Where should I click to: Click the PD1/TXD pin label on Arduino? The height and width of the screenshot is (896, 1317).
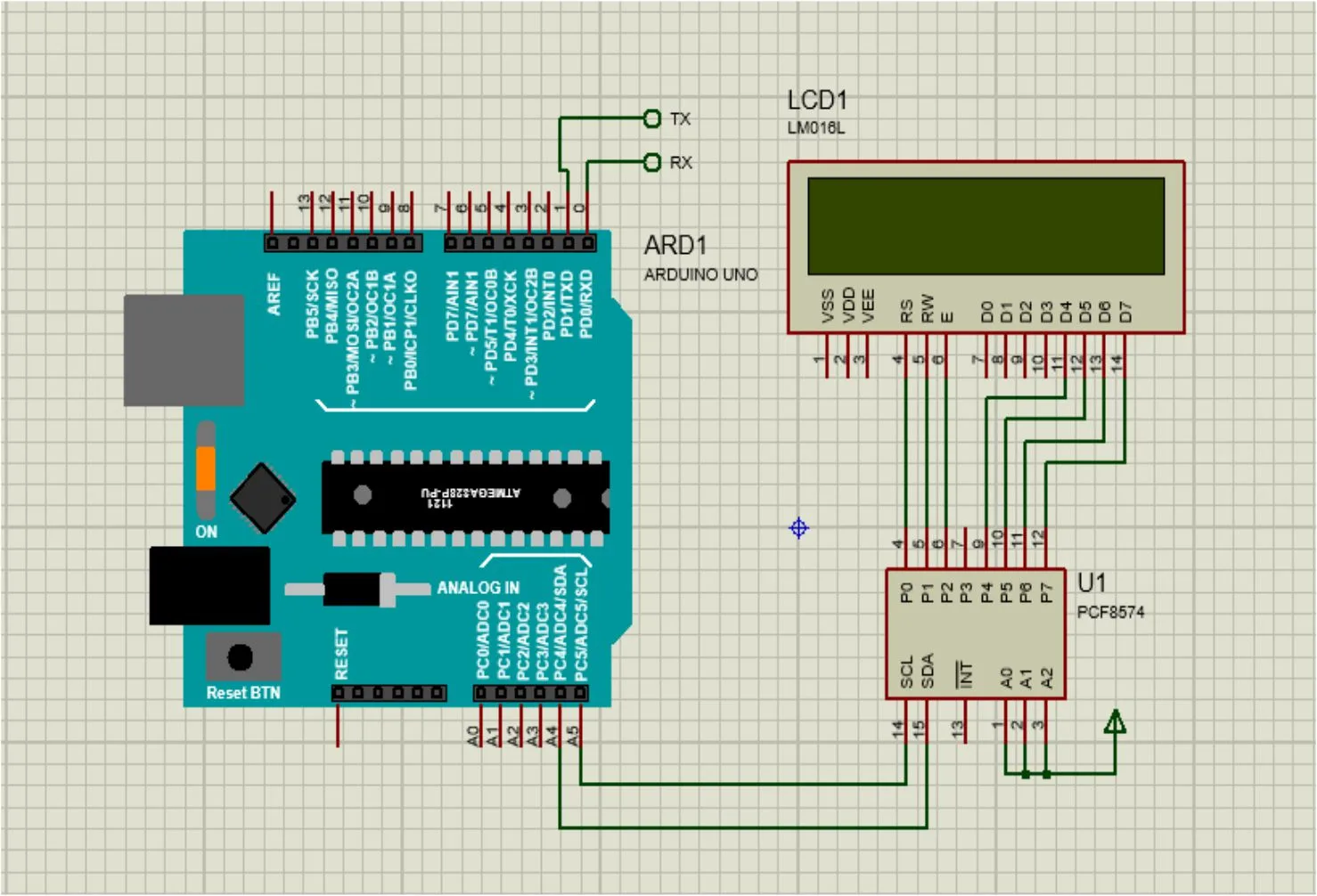(x=566, y=304)
